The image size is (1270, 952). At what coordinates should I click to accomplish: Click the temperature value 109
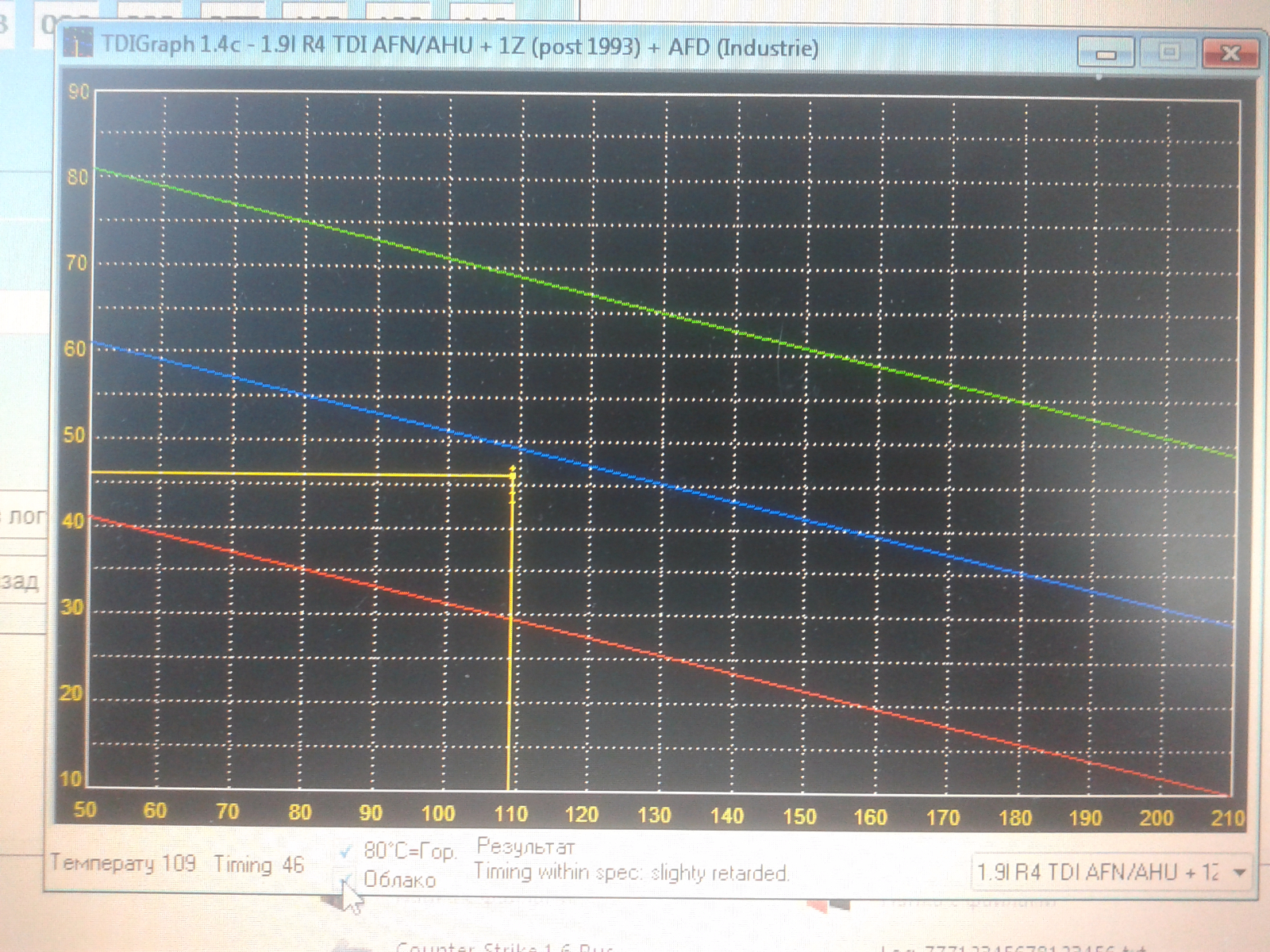click(x=179, y=863)
